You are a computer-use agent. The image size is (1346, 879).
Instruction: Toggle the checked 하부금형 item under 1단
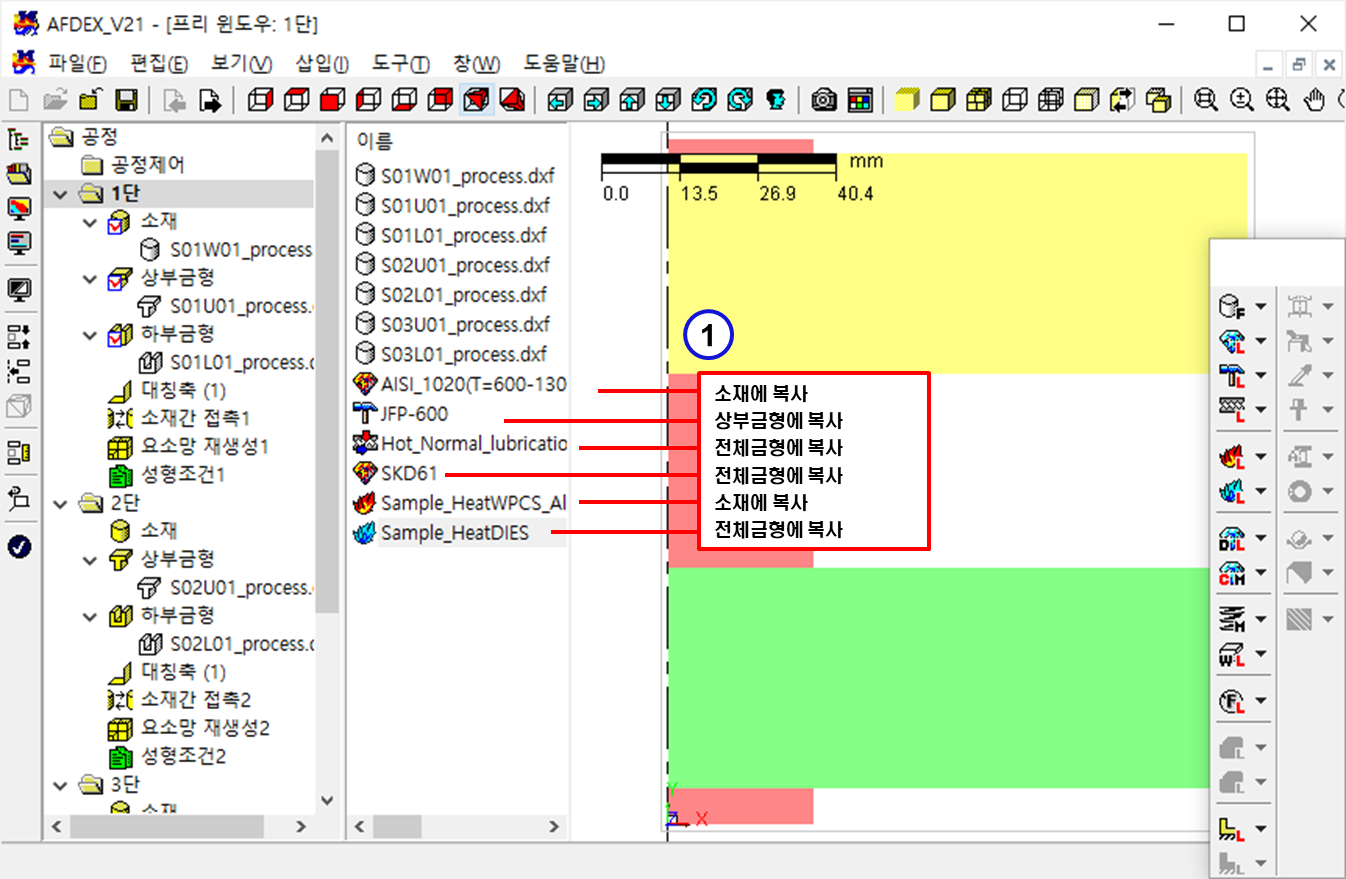coord(119,334)
